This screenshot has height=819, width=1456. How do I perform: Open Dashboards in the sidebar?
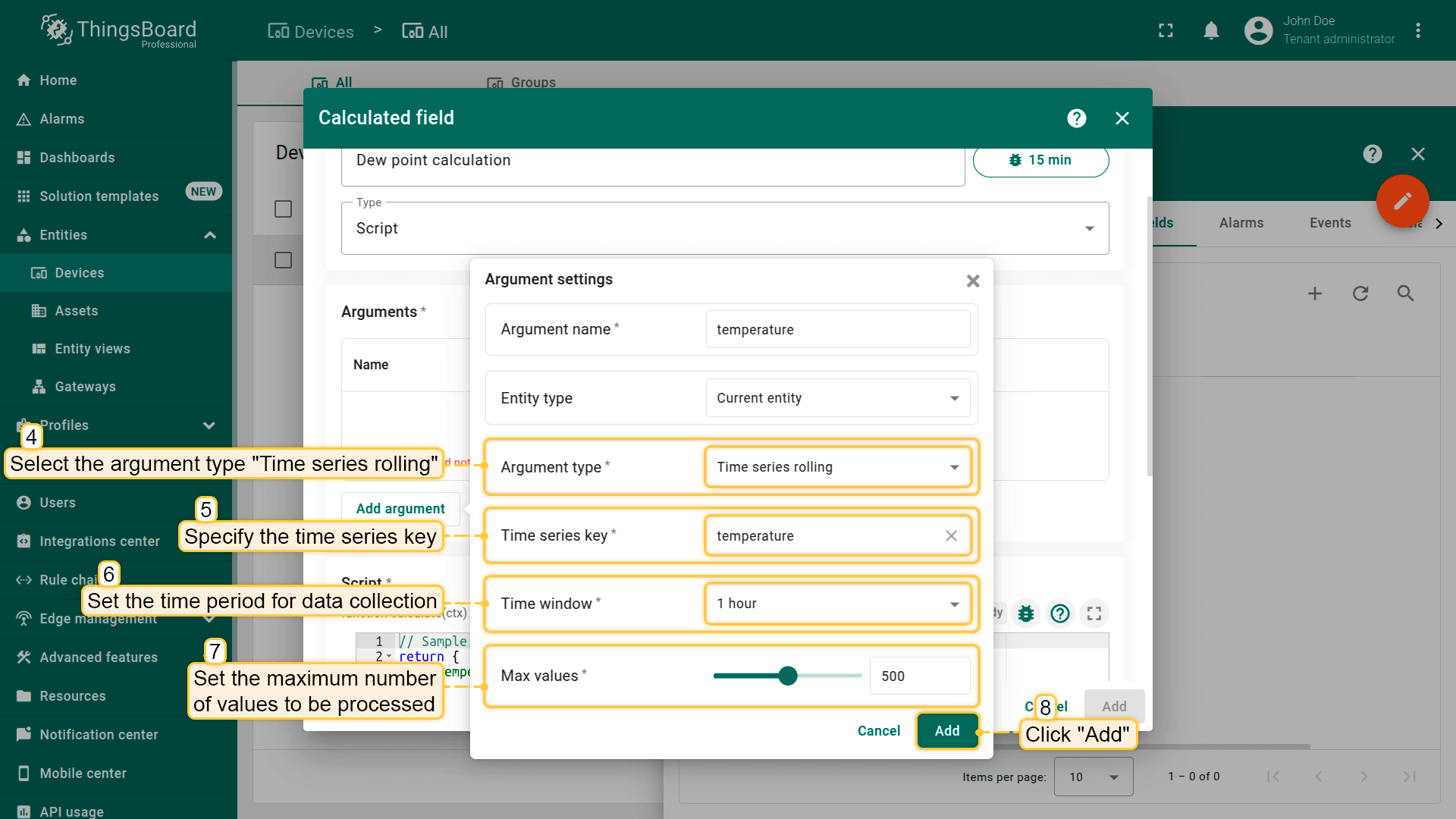[77, 158]
